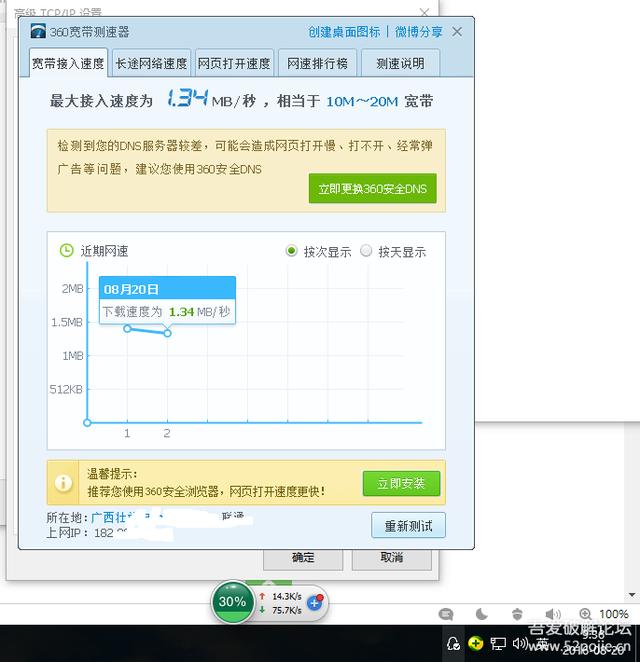640x662 pixels.
Task: Open the 网页打开速度 tab
Action: 234,63
